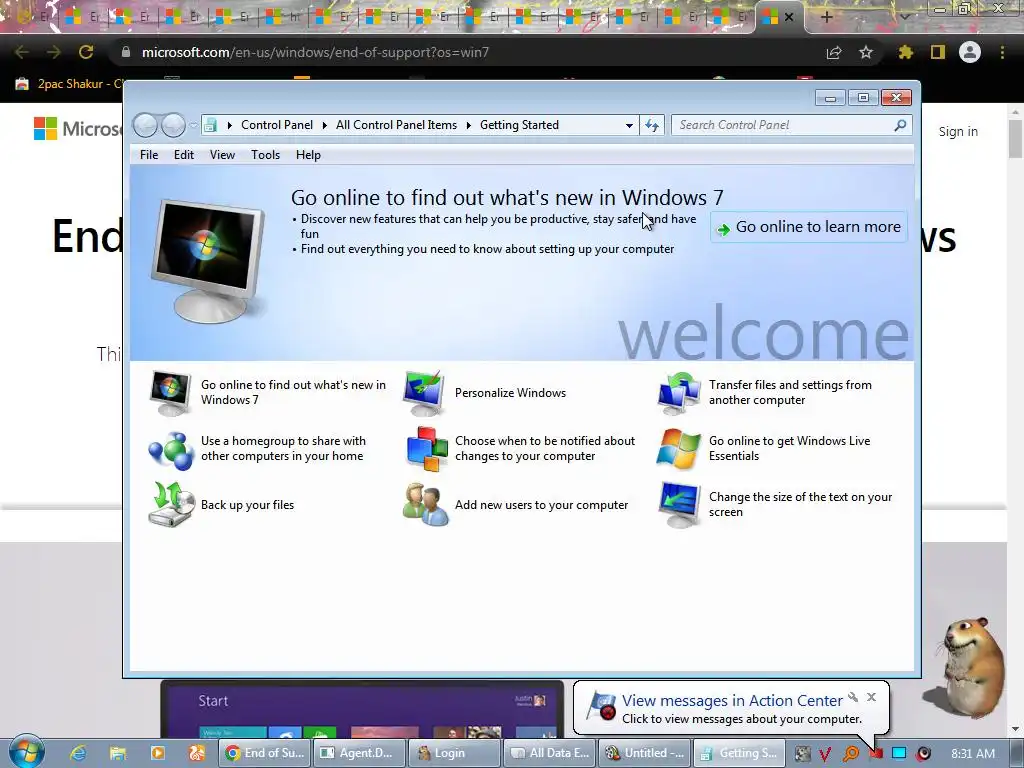Click the Back up your files drive icon
This screenshot has height=768, width=1024.
click(171, 504)
